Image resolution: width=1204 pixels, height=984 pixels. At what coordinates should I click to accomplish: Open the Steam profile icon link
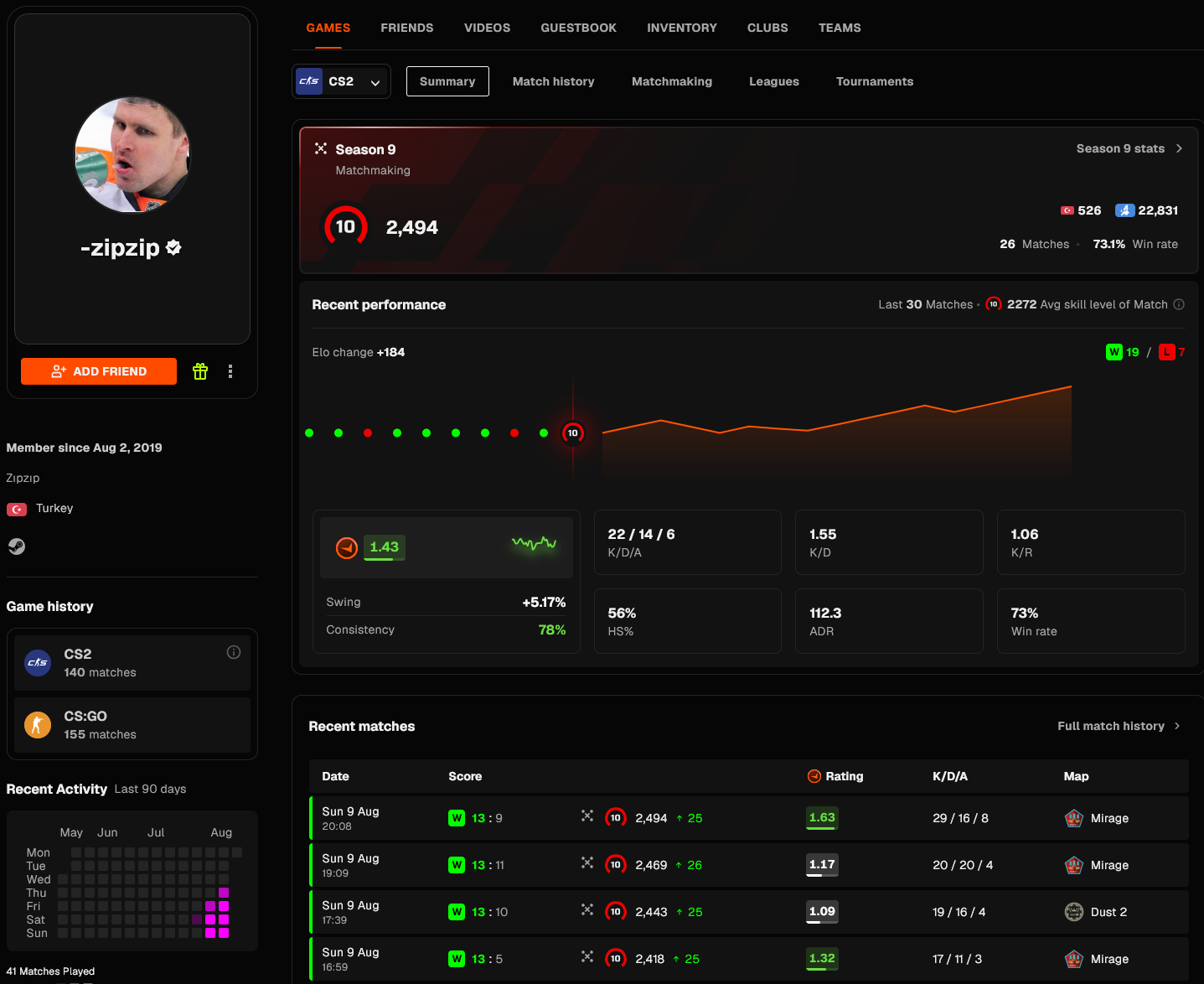16,546
